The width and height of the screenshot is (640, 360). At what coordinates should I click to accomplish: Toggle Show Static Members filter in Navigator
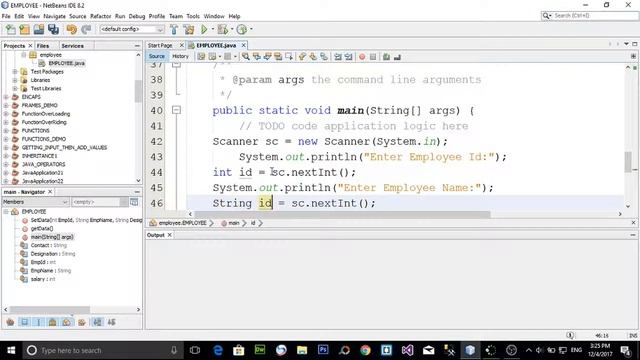click(x=39, y=322)
